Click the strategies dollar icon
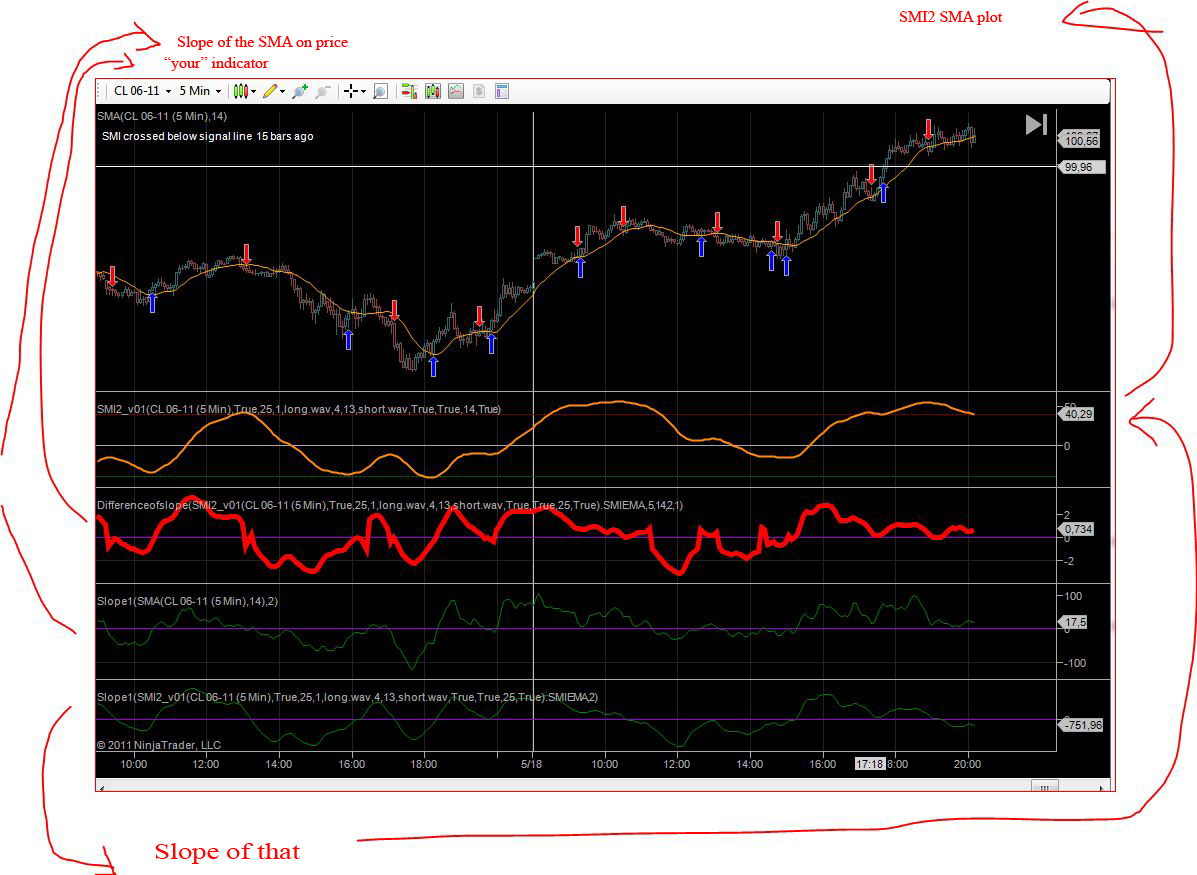Viewport: 1197px width, 875px height. pyautogui.click(x=479, y=92)
